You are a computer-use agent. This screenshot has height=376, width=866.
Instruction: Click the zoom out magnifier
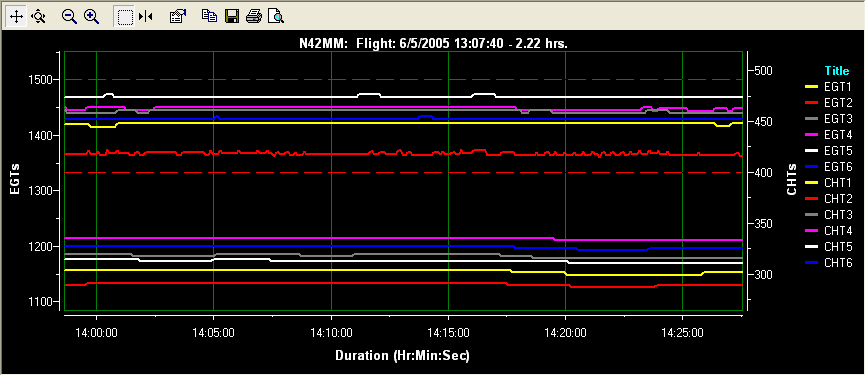[69, 17]
